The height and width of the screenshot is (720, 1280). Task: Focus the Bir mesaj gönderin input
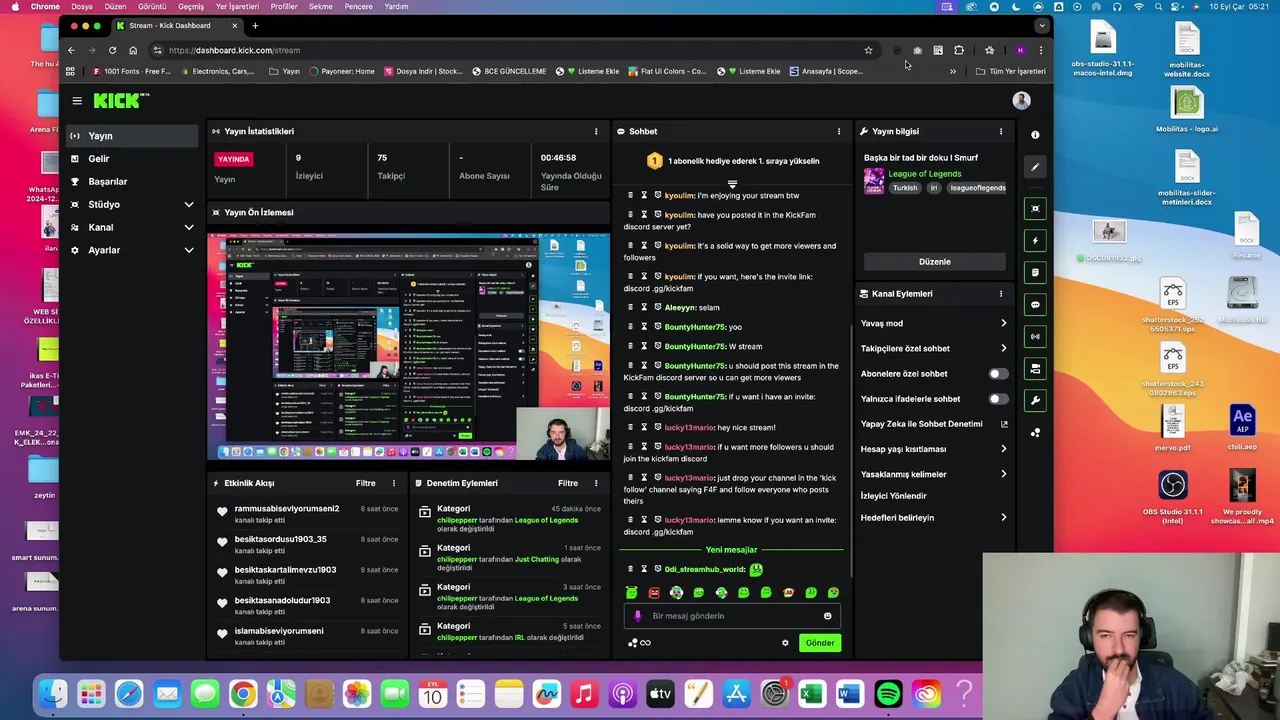[x=732, y=616]
